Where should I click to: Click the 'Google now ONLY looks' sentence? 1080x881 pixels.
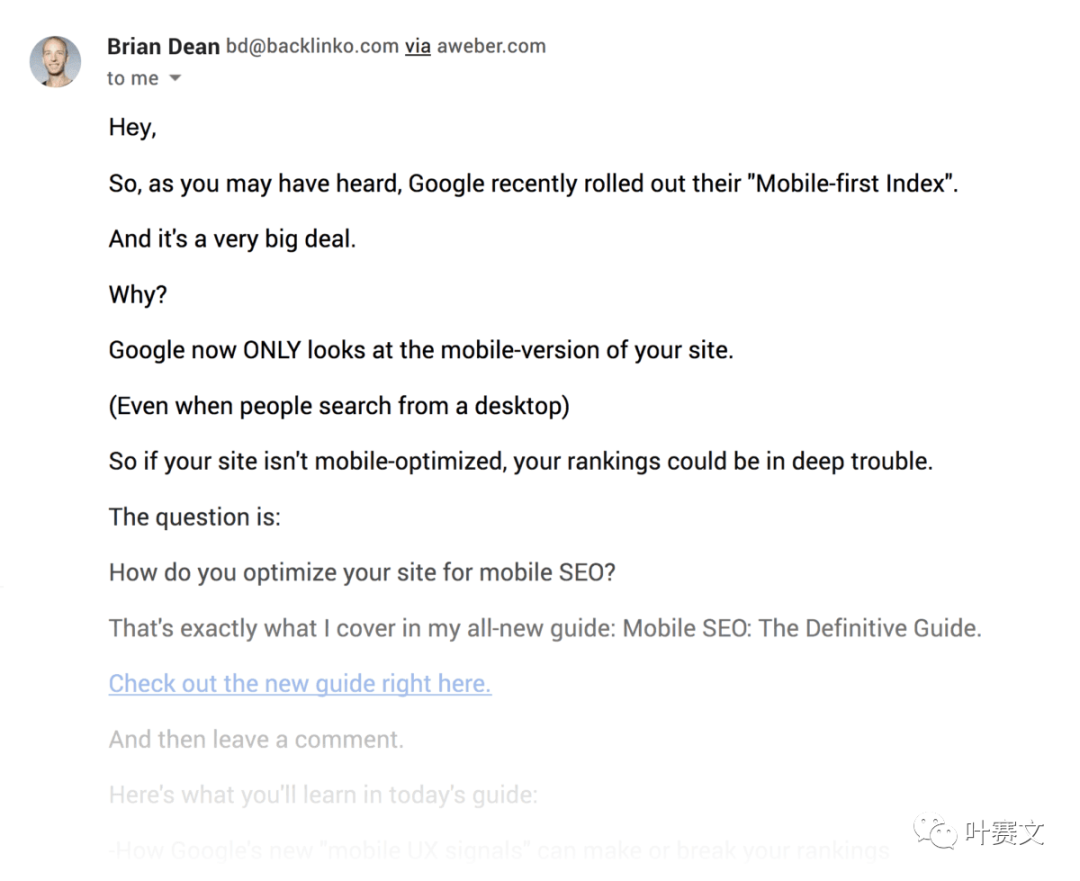click(x=421, y=351)
